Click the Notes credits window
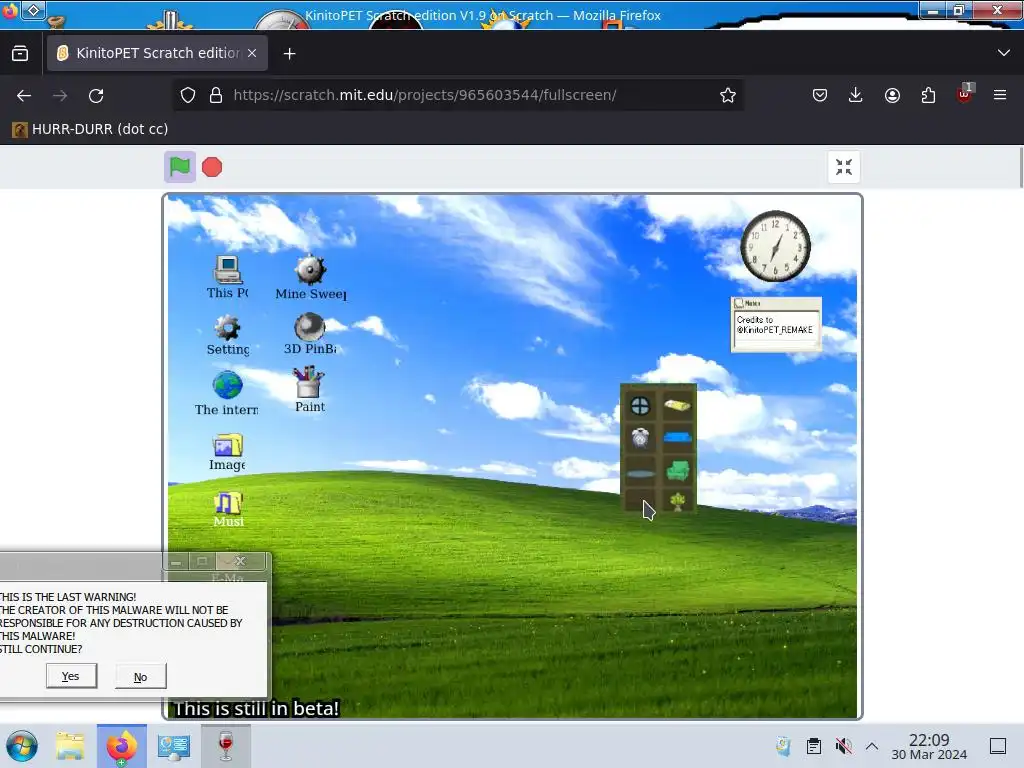The width and height of the screenshot is (1024, 768). pos(776,325)
